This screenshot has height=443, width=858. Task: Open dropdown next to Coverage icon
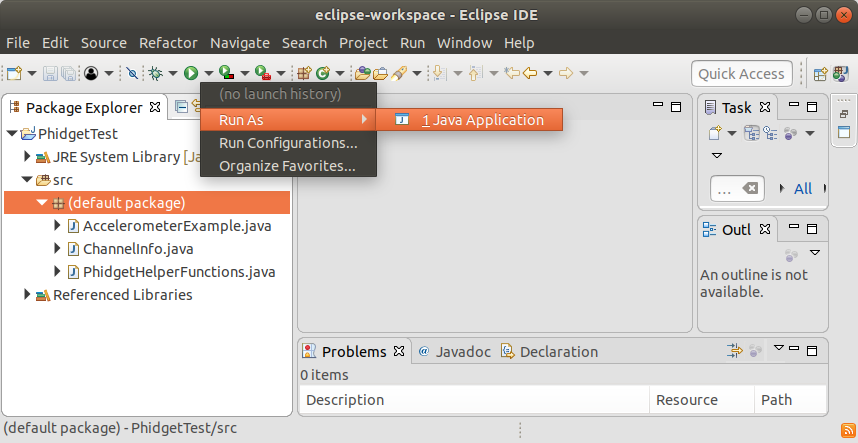[x=245, y=73]
